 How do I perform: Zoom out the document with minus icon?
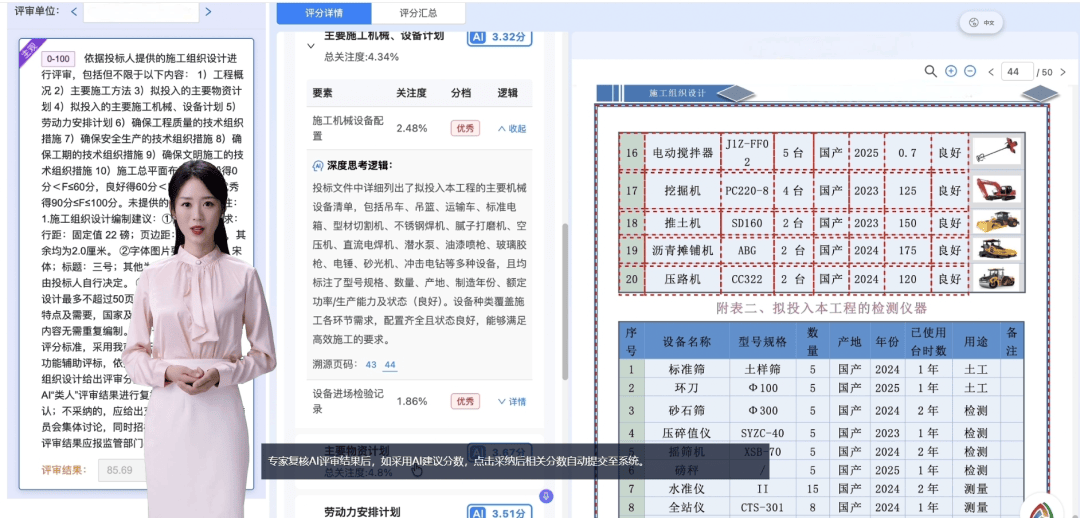coord(970,71)
